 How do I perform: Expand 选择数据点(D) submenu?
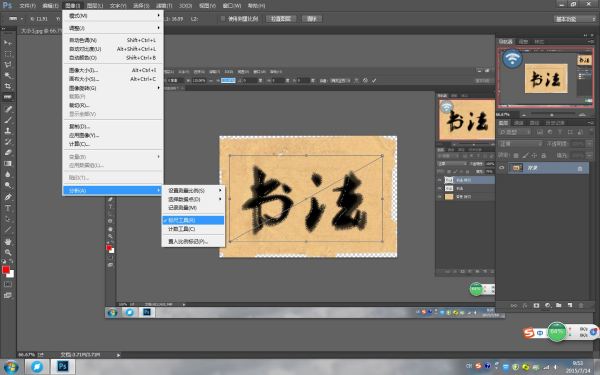[x=193, y=199]
